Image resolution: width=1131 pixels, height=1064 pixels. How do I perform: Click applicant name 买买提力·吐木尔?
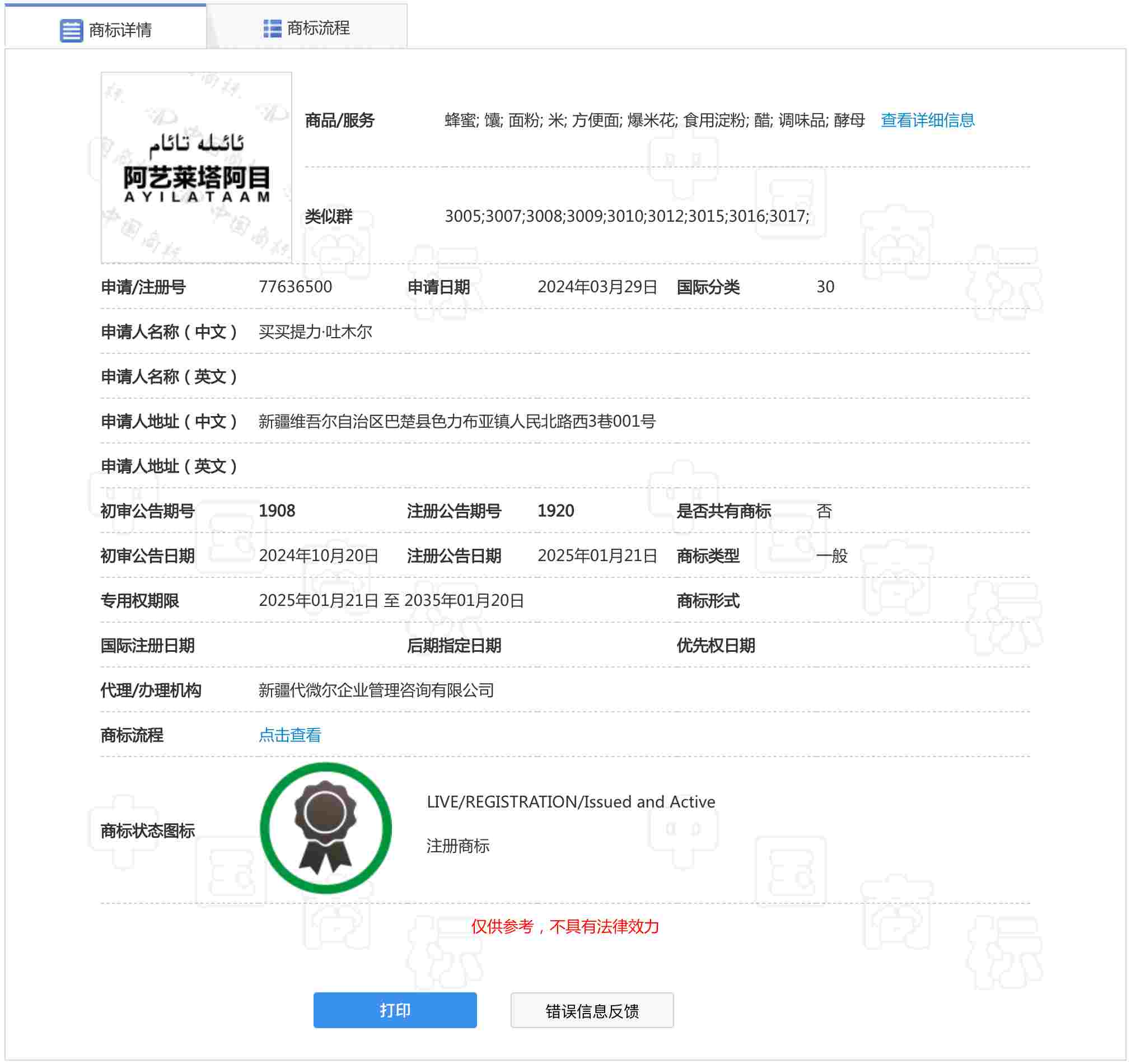point(315,332)
